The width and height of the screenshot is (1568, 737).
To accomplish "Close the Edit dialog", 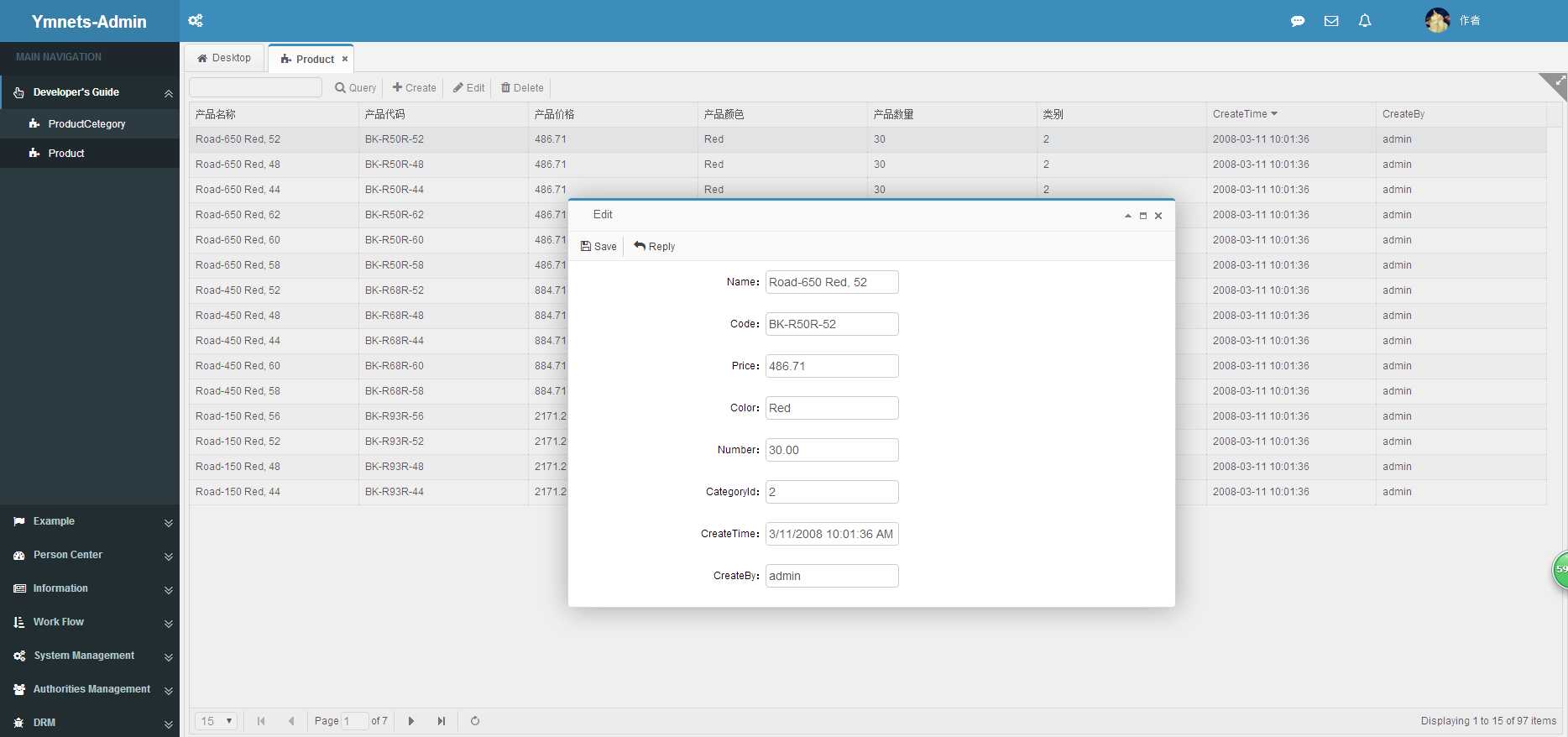I will 1158,216.
